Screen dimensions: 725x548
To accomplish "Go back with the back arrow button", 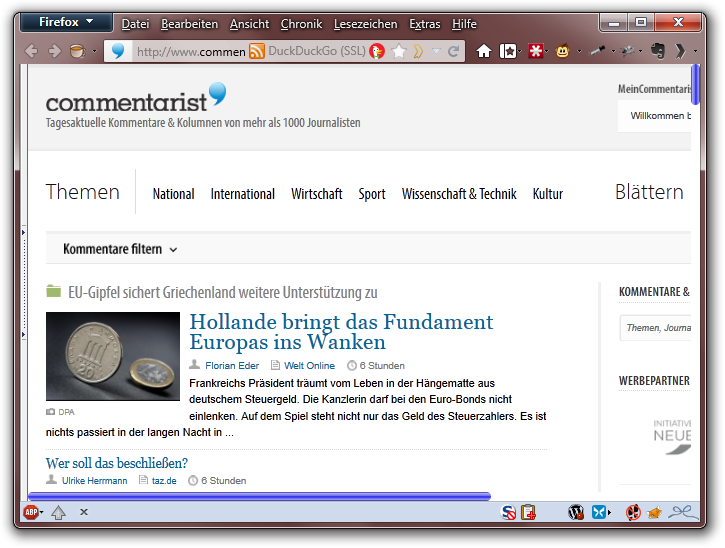I will click(29, 51).
